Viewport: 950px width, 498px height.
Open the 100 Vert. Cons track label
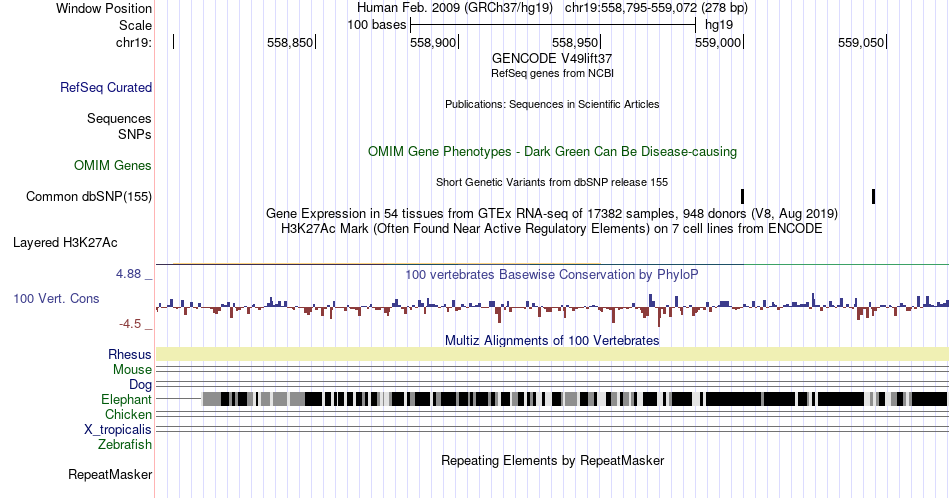click(56, 298)
